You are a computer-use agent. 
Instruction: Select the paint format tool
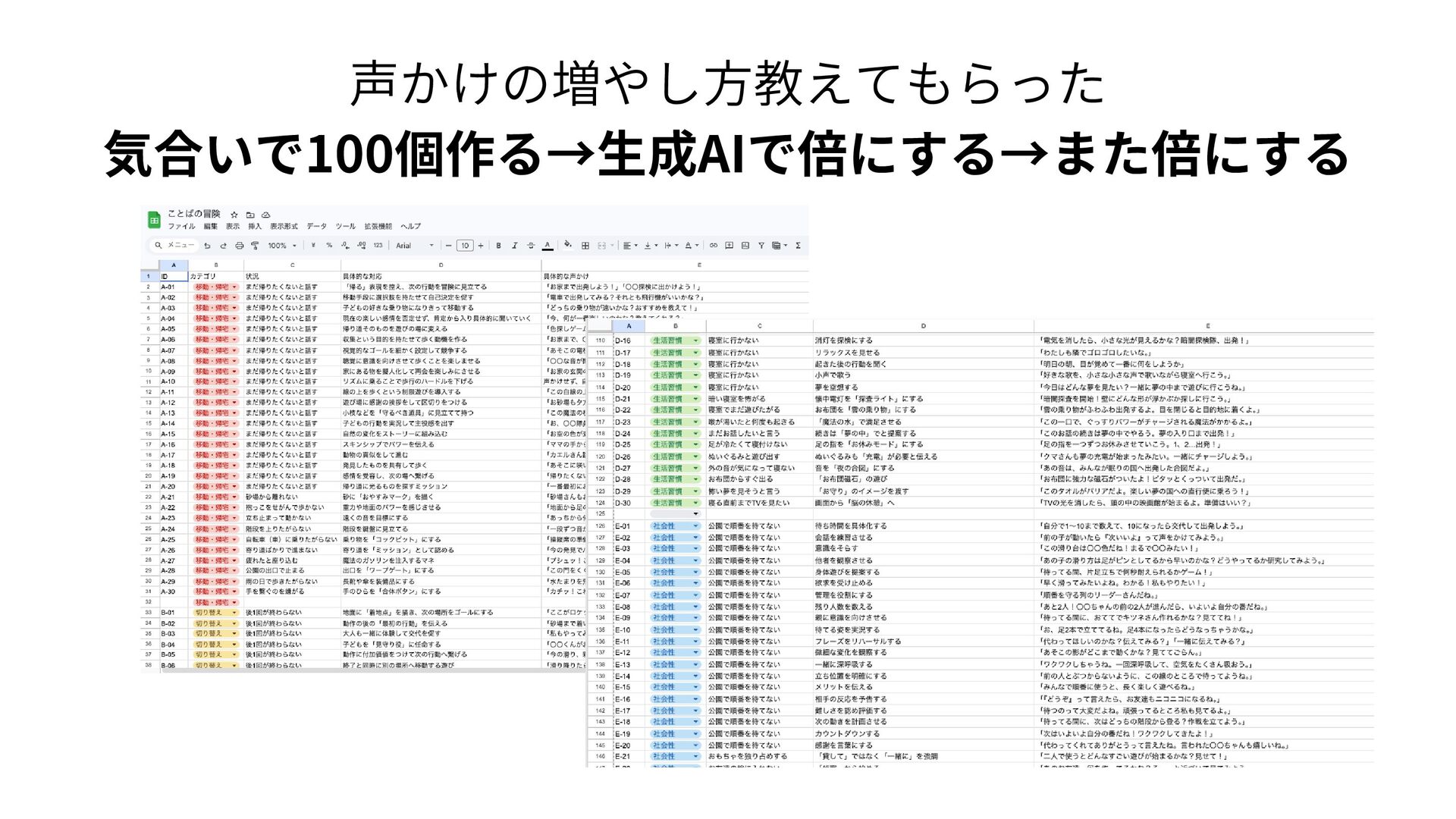tap(255, 246)
